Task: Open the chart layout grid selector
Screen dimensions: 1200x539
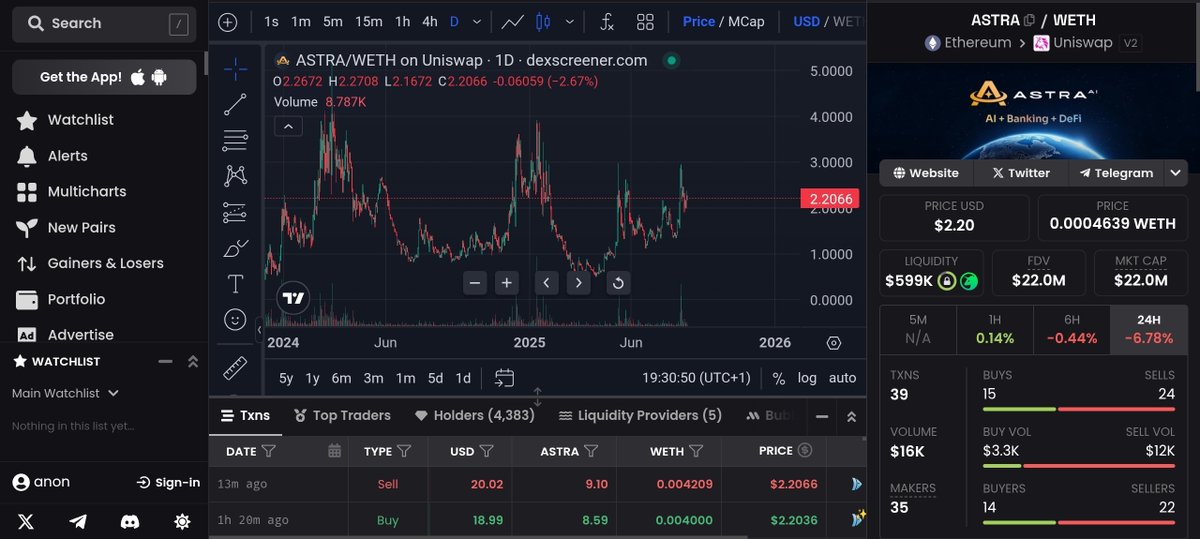Action: click(x=645, y=22)
